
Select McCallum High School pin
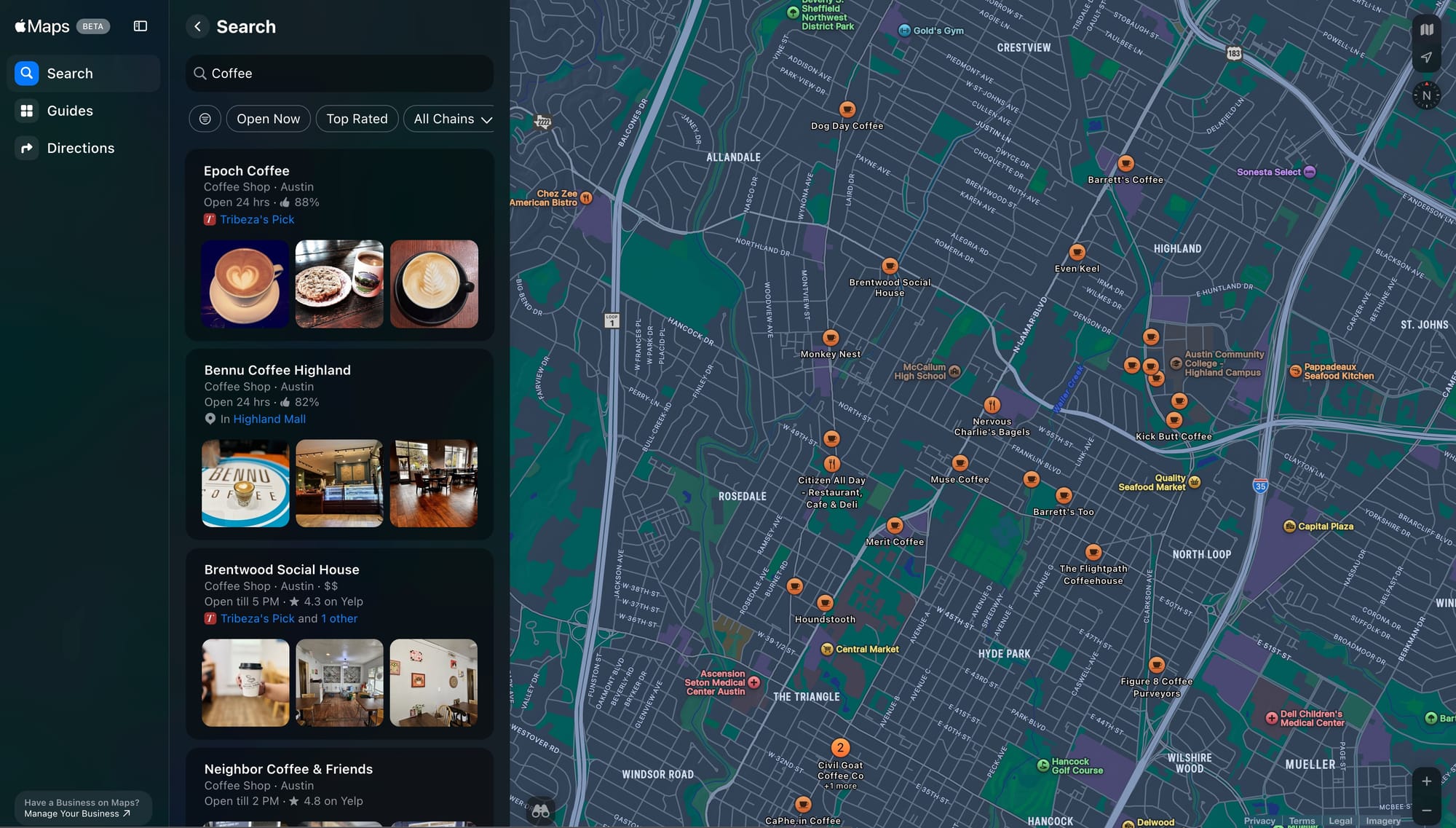pyautogui.click(x=954, y=371)
